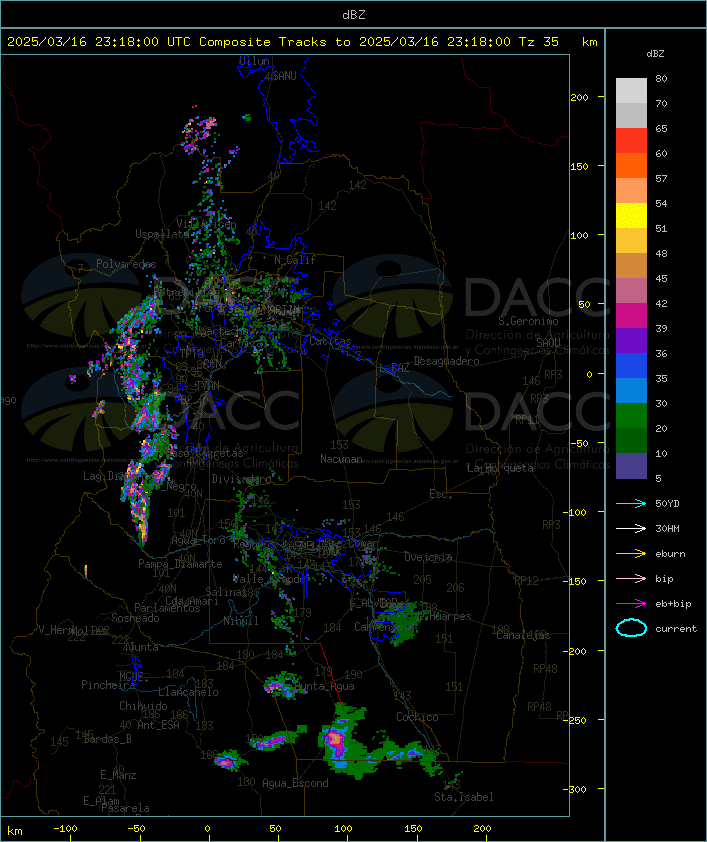
Task: Click the -250 tick on right axis
Action: coord(577,720)
